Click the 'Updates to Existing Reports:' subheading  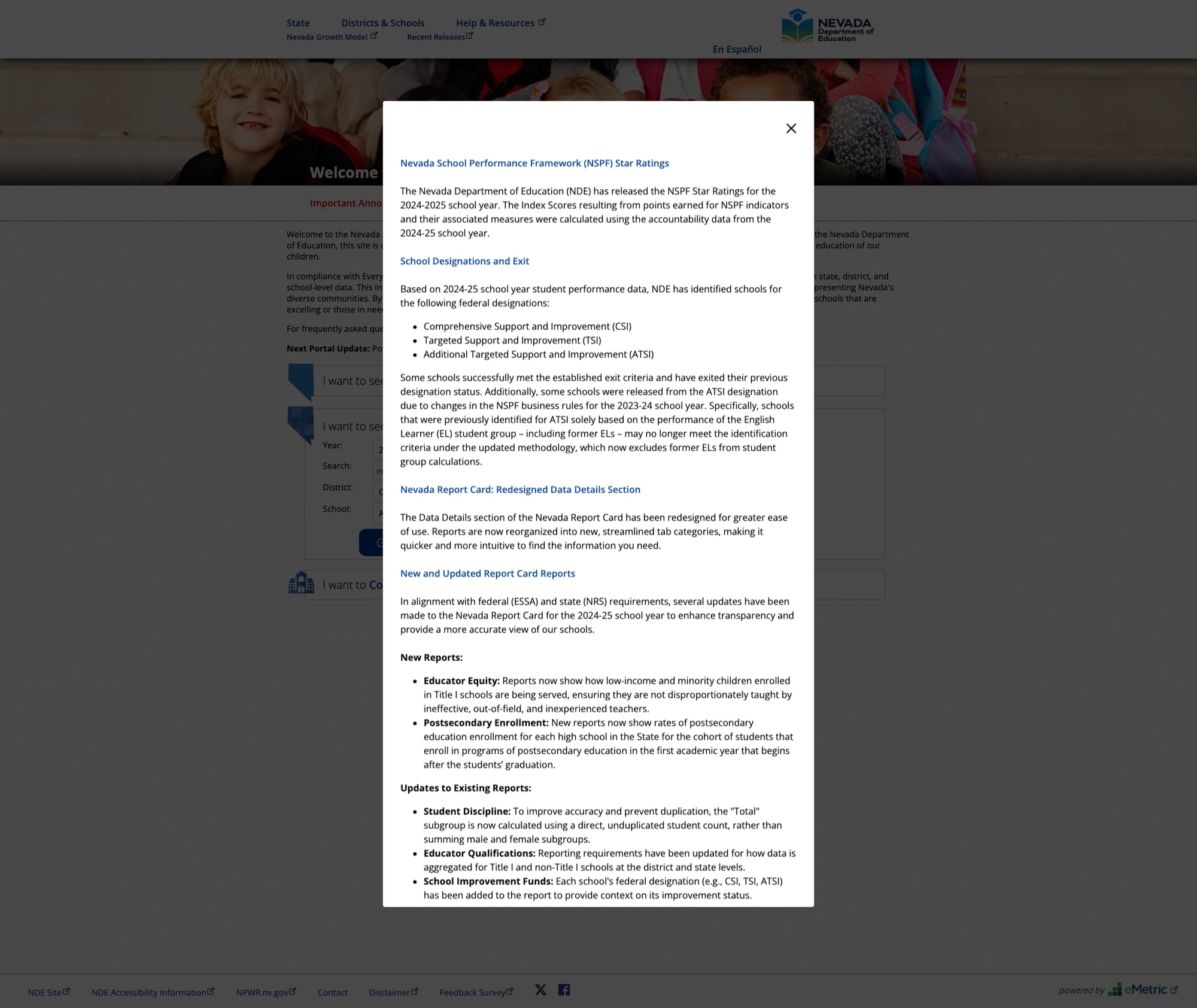click(466, 788)
